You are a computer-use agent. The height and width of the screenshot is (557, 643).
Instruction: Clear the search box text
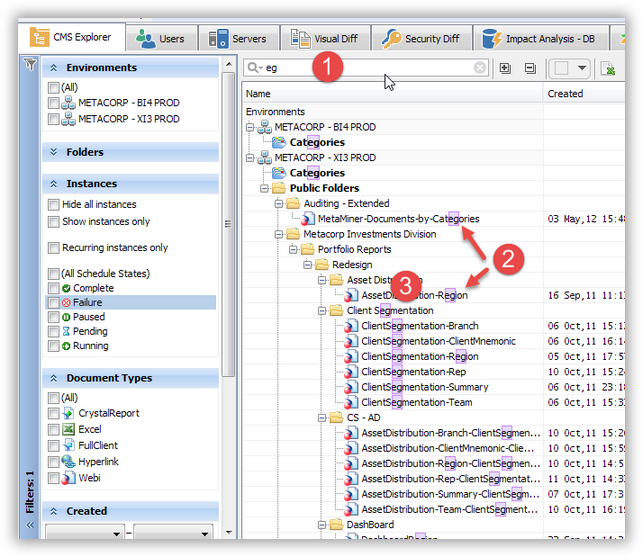480,68
